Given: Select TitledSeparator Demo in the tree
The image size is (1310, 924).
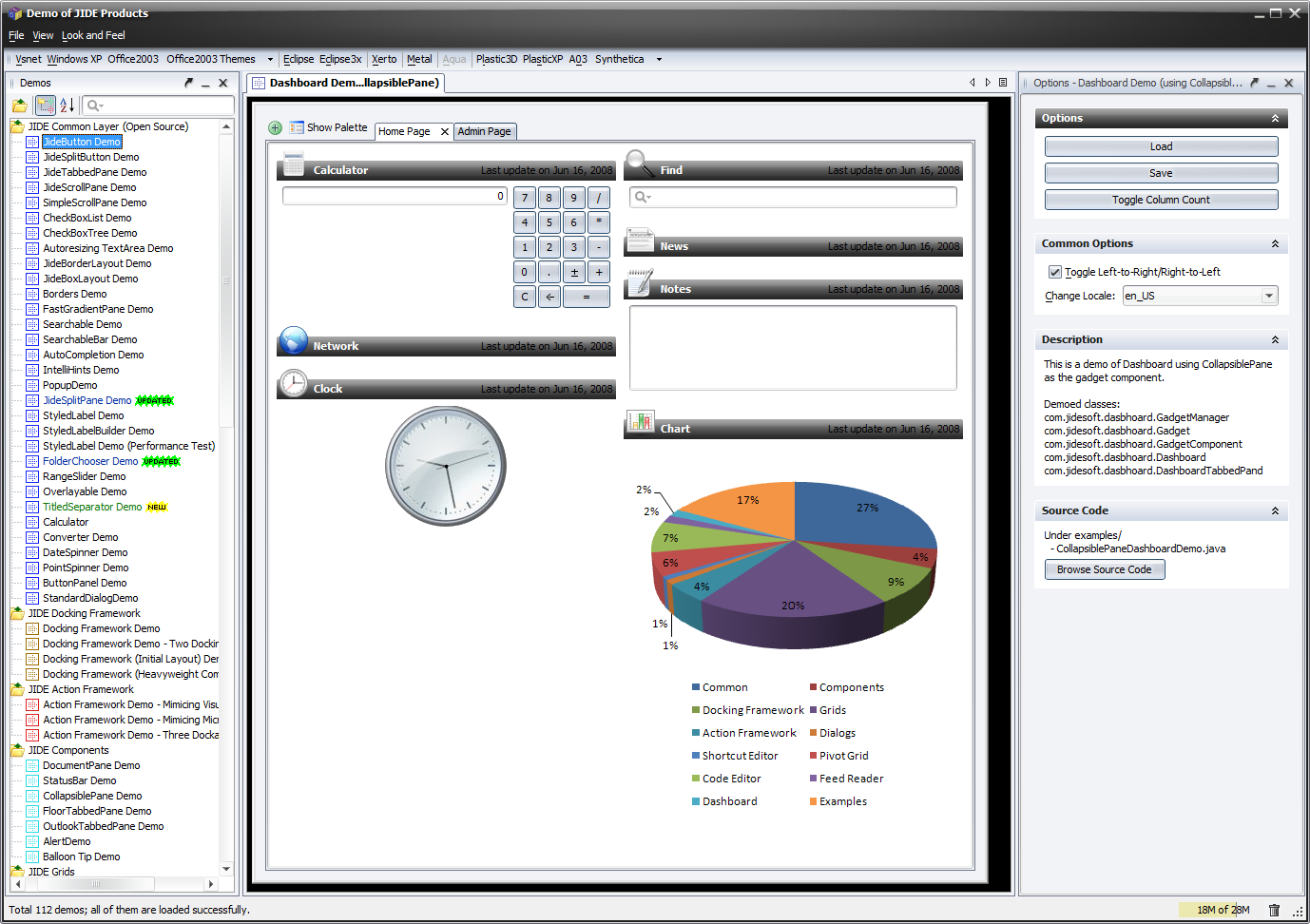Looking at the screenshot, I should [92, 507].
